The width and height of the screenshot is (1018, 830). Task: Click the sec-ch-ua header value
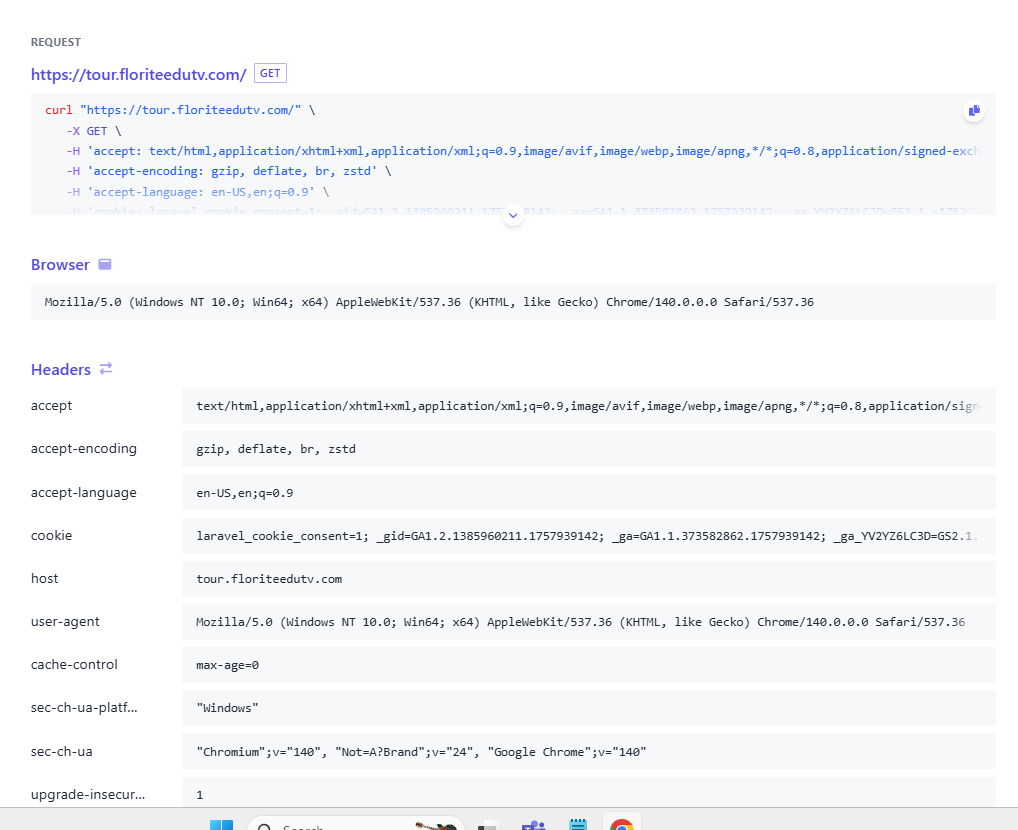[421, 751]
